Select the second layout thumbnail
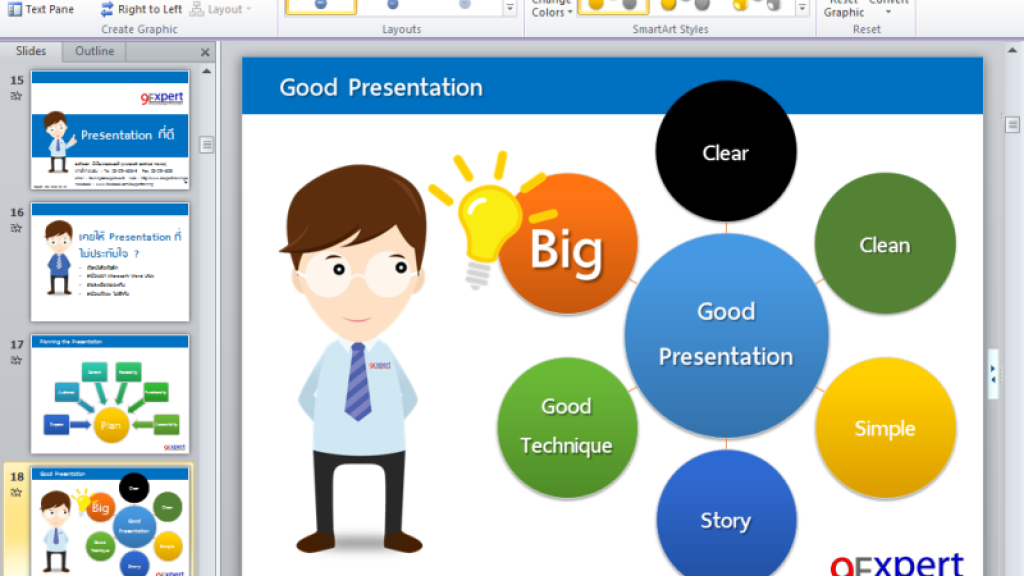Image resolution: width=1024 pixels, height=576 pixels. point(392,7)
